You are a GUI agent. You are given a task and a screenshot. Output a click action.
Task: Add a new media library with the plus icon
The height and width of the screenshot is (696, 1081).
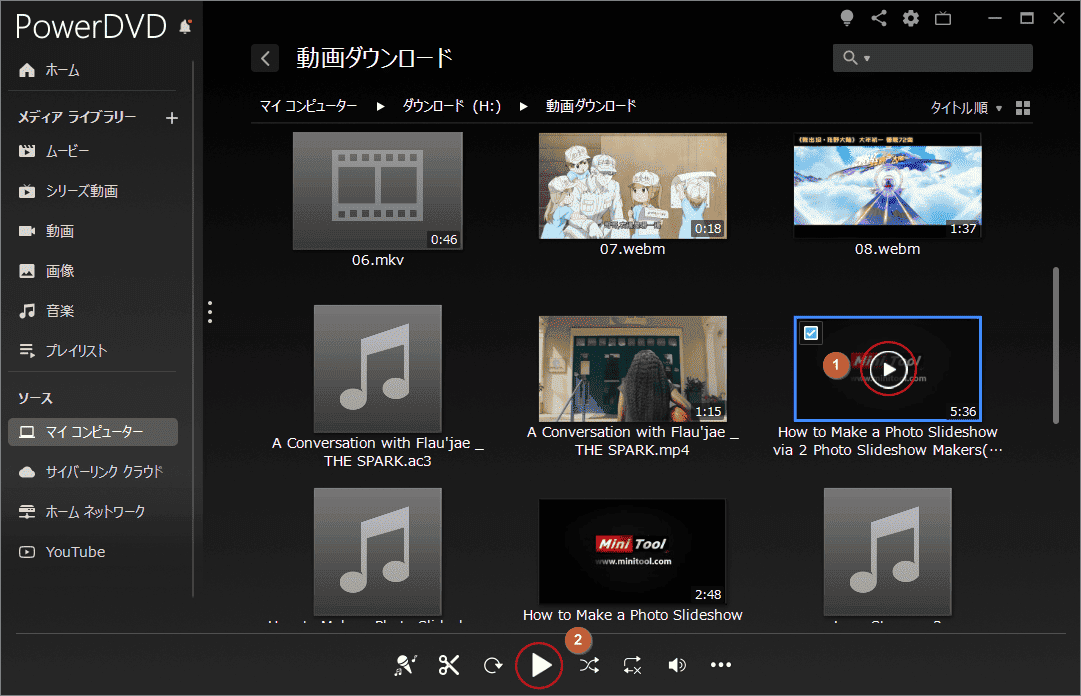172,119
